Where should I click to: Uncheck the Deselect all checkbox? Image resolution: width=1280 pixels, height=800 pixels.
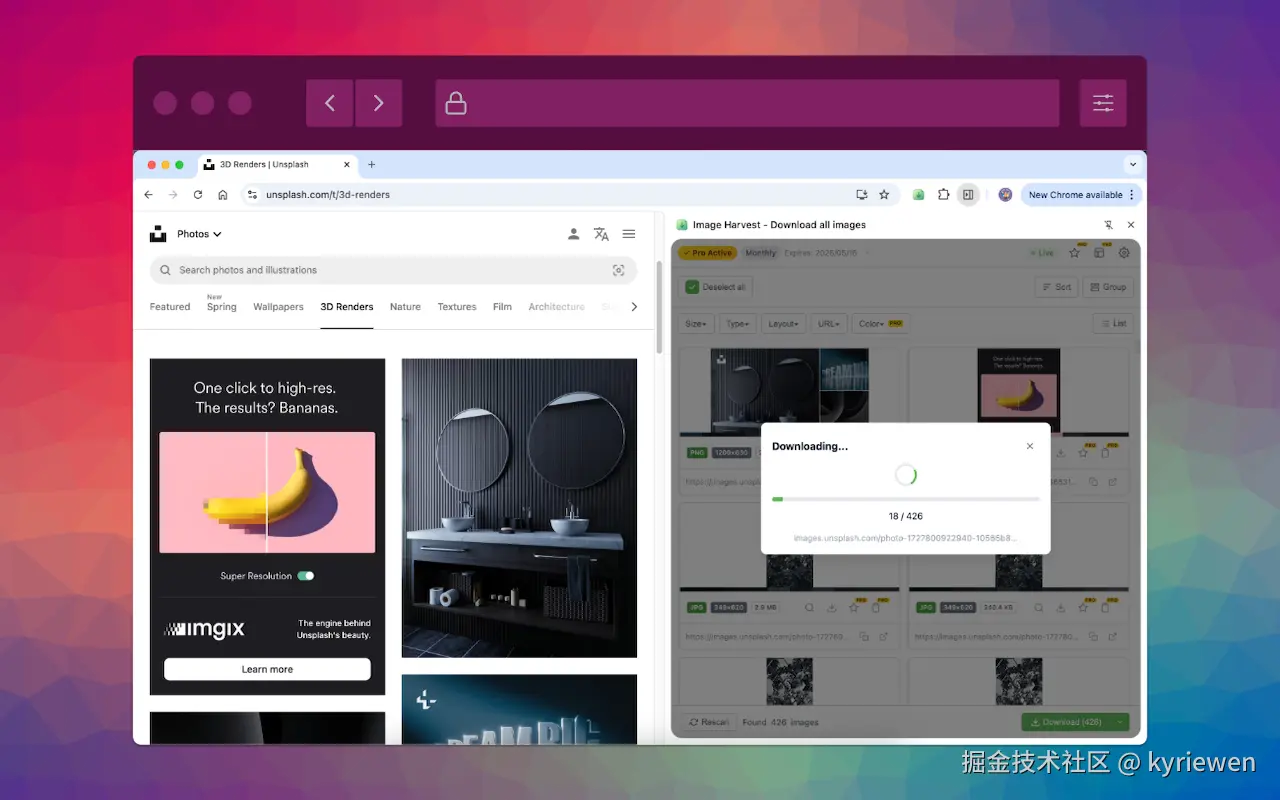click(x=692, y=287)
